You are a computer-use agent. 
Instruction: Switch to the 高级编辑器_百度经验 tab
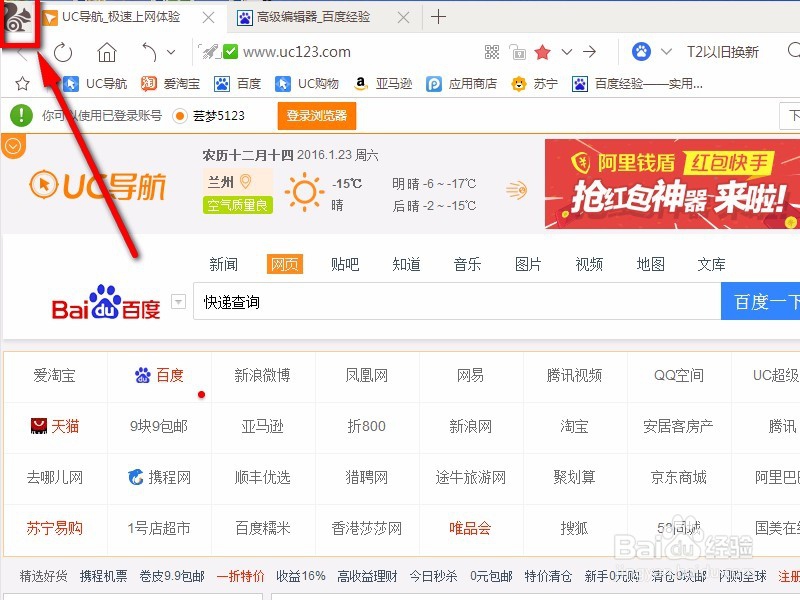[x=312, y=17]
